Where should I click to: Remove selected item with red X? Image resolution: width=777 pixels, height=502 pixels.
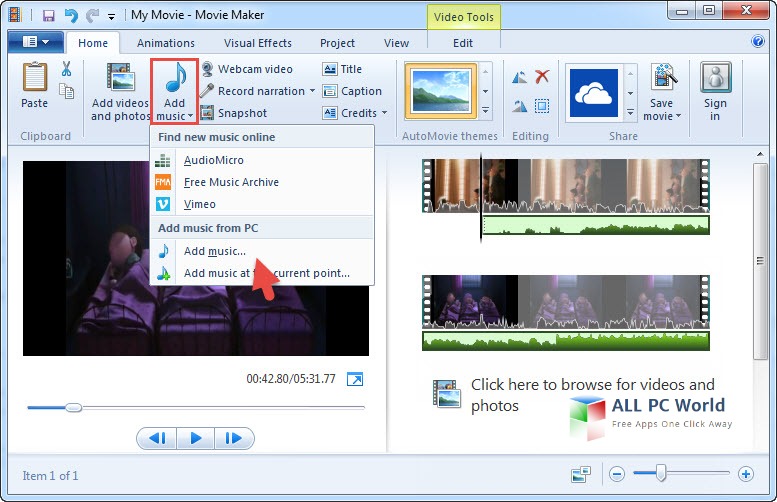click(542, 76)
